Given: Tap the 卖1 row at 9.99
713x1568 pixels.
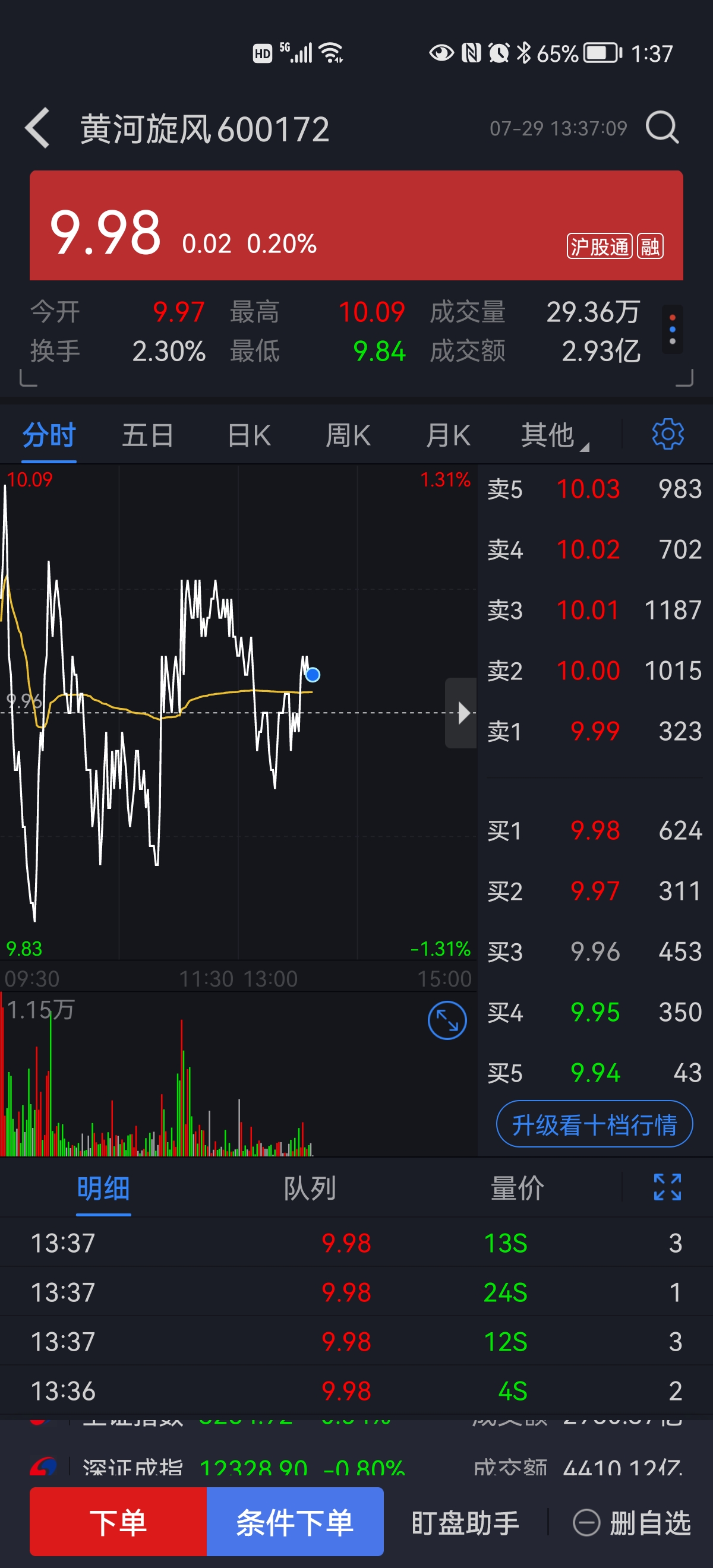Looking at the screenshot, I should click(x=595, y=731).
